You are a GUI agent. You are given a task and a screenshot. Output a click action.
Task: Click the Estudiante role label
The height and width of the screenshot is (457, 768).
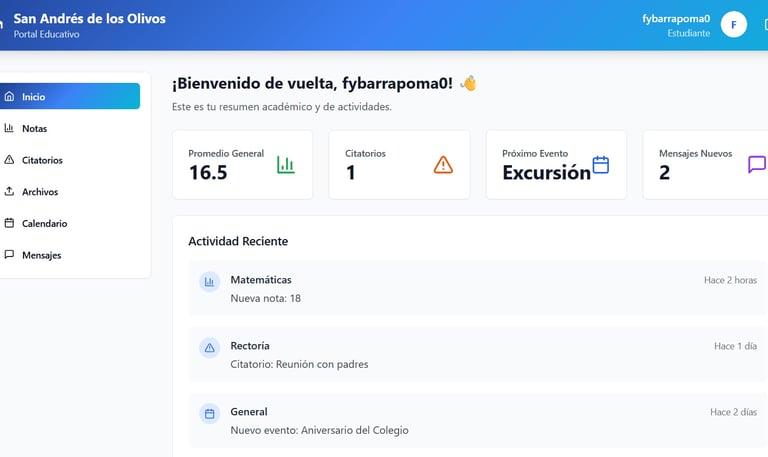point(689,33)
